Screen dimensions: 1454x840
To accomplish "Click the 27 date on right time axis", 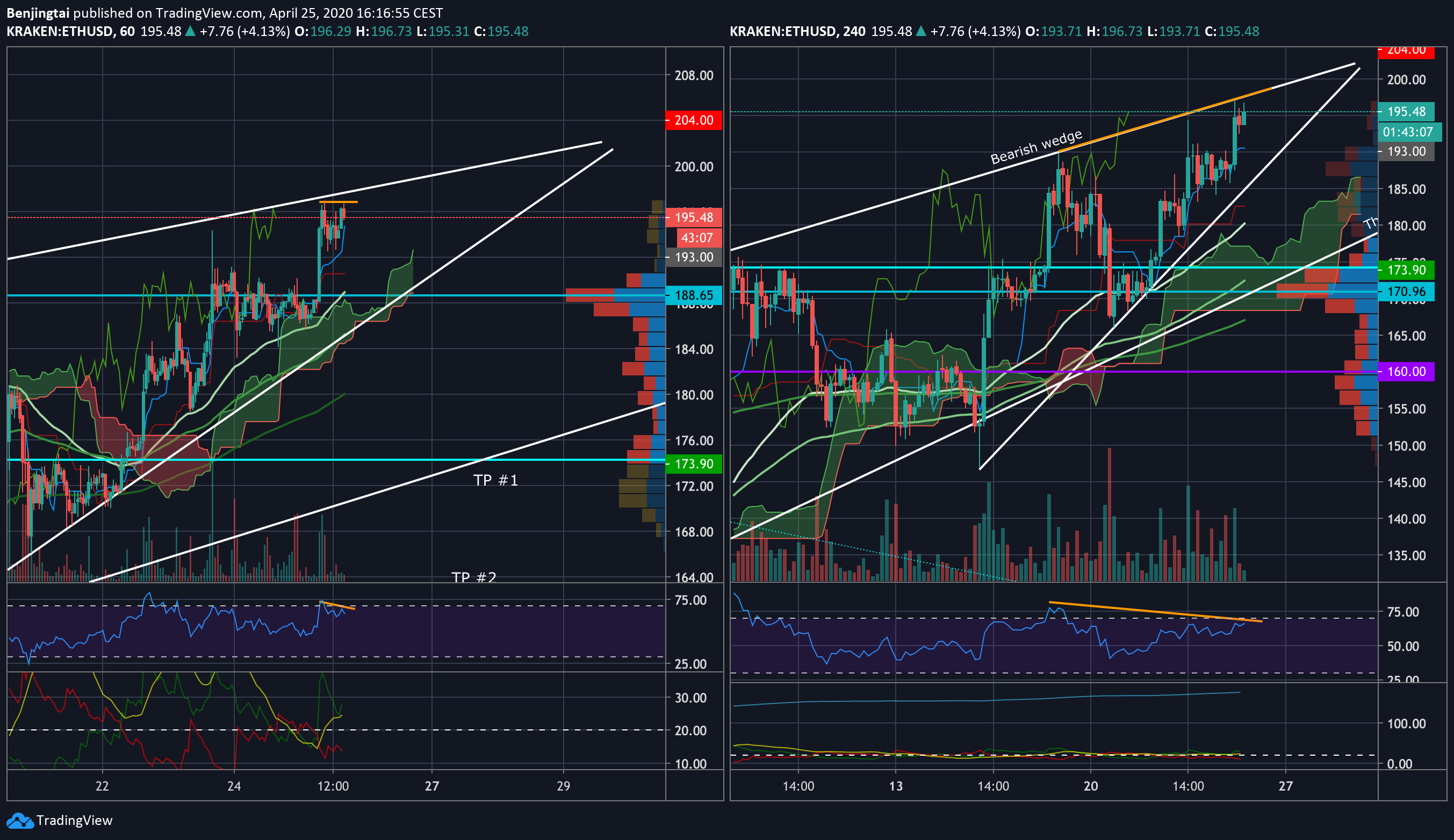I will (1285, 786).
